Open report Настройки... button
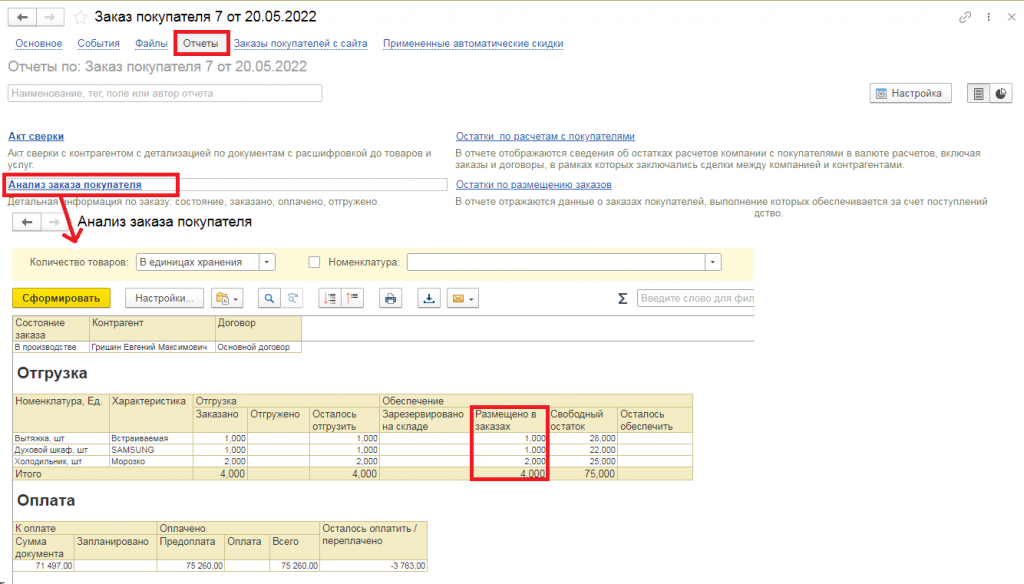 [x=164, y=299]
